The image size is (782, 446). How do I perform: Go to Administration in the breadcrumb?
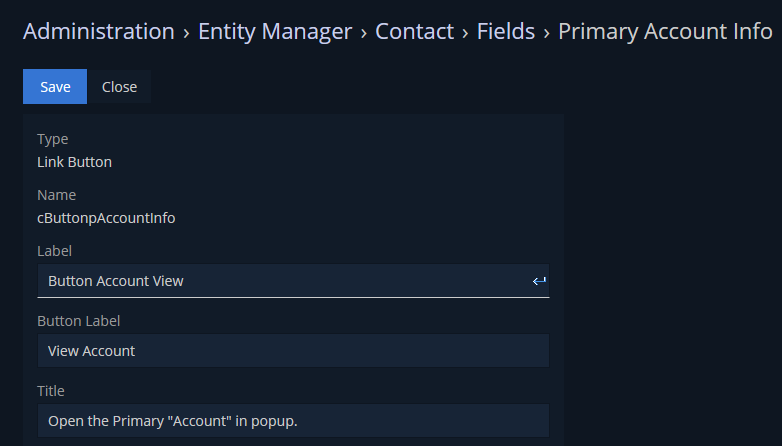coord(99,31)
